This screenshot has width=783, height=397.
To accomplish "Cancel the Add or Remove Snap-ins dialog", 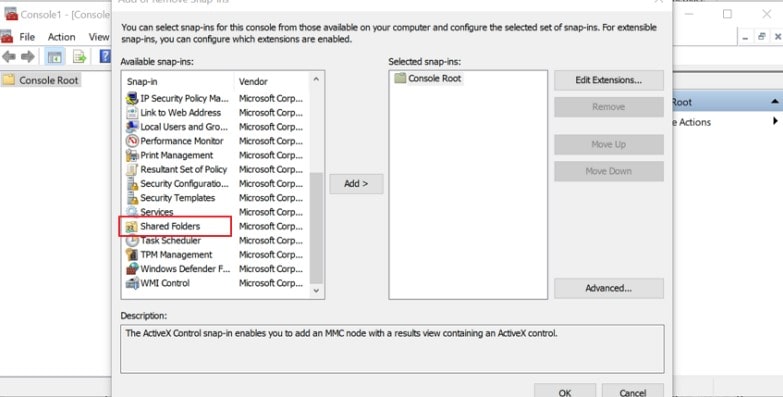I will 633,391.
